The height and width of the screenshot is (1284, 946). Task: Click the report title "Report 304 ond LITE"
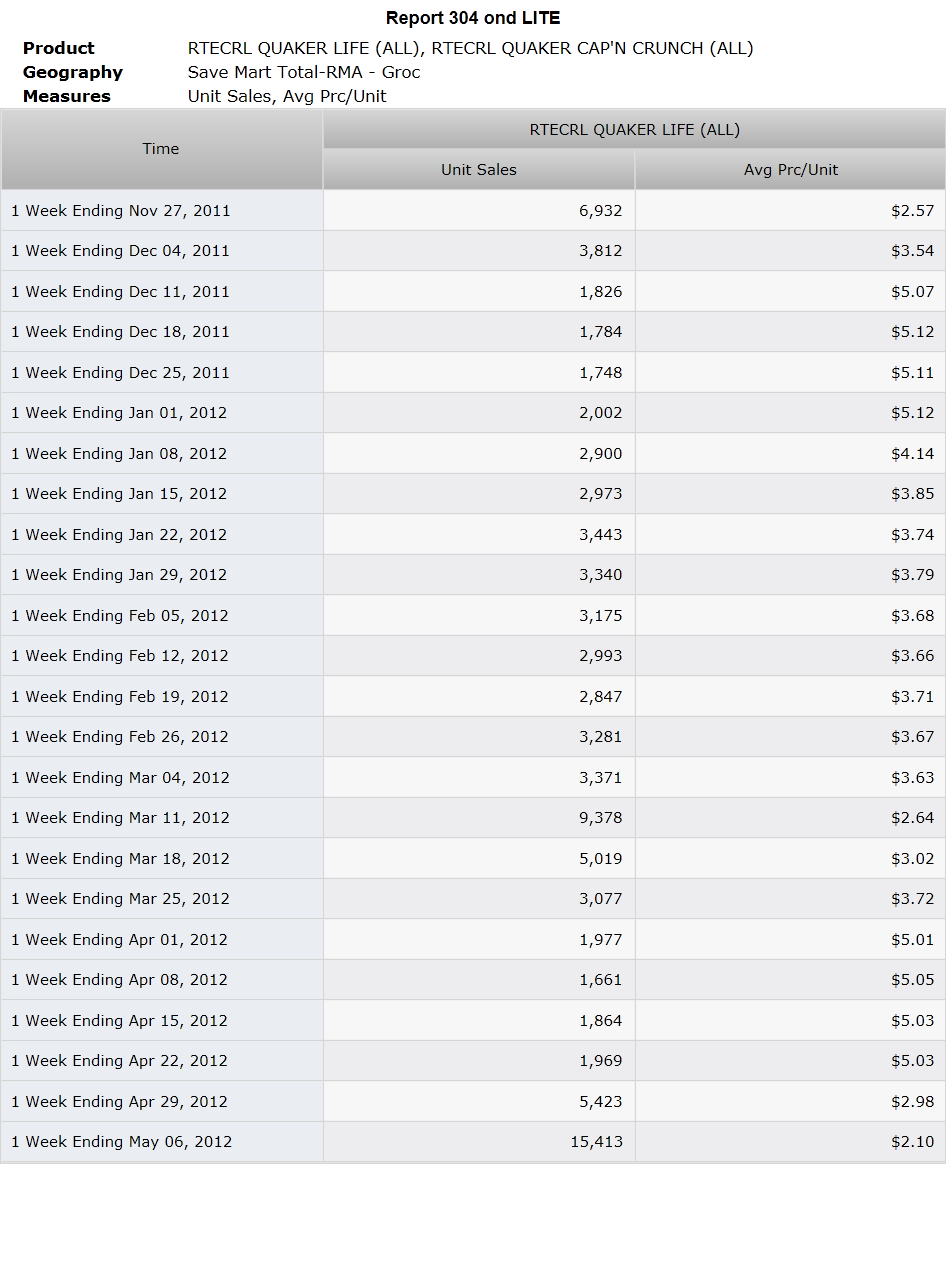coord(473,18)
